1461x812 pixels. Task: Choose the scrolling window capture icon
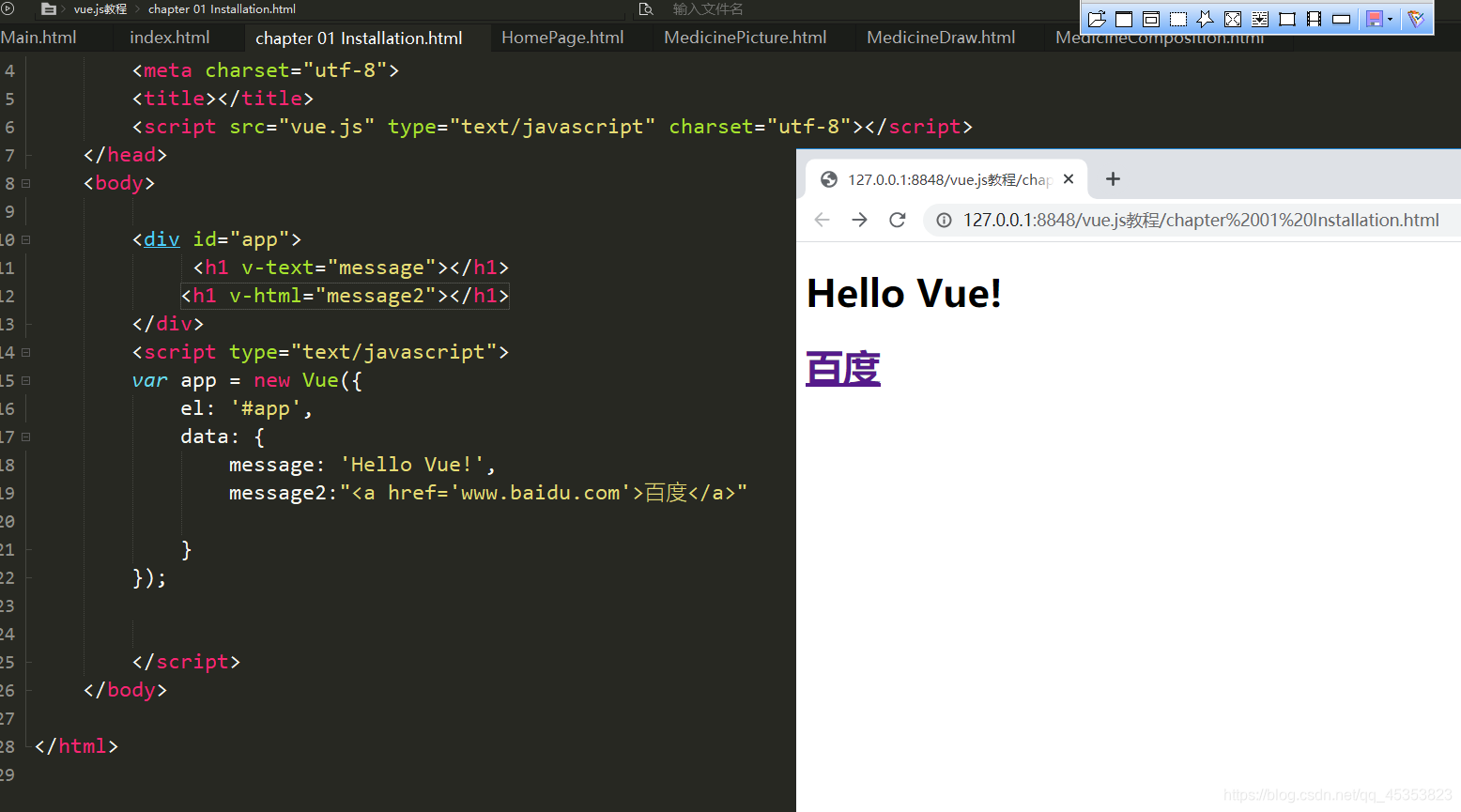(x=1260, y=19)
